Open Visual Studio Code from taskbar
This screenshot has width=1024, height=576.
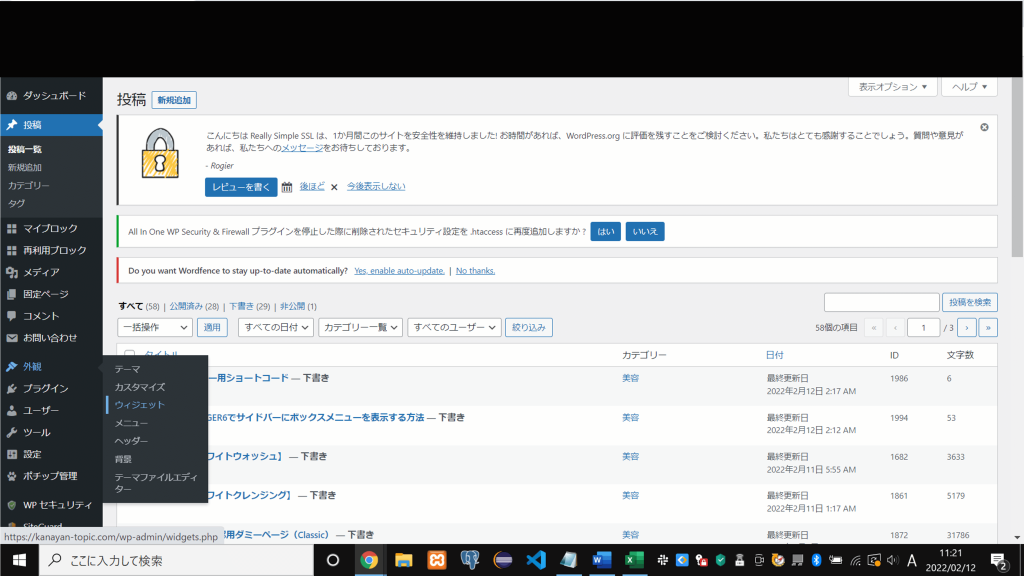pos(534,560)
